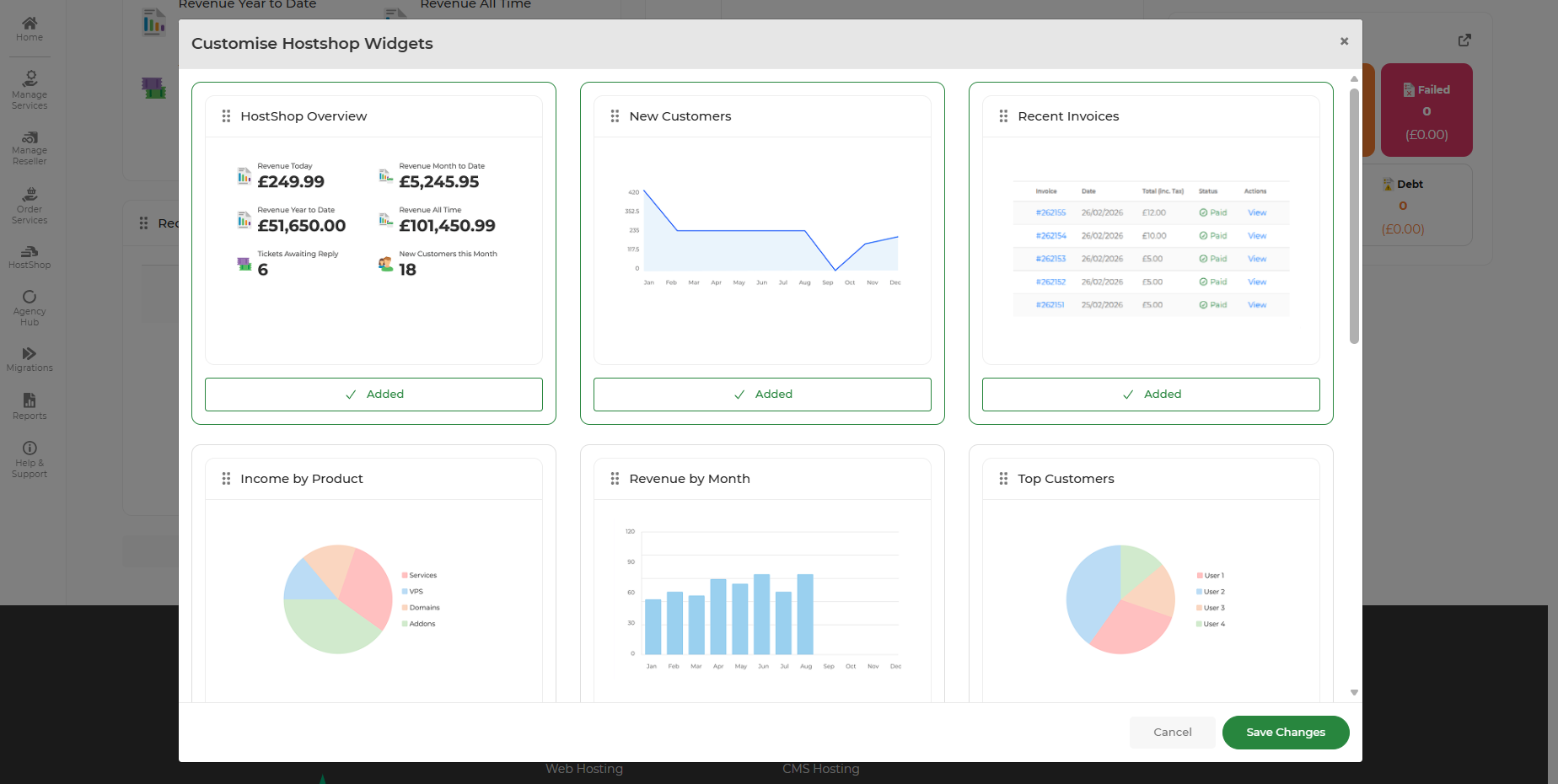Screen dimensions: 1558x784
Task: Click the Revenue All Time icon in overview
Action: click(386, 219)
